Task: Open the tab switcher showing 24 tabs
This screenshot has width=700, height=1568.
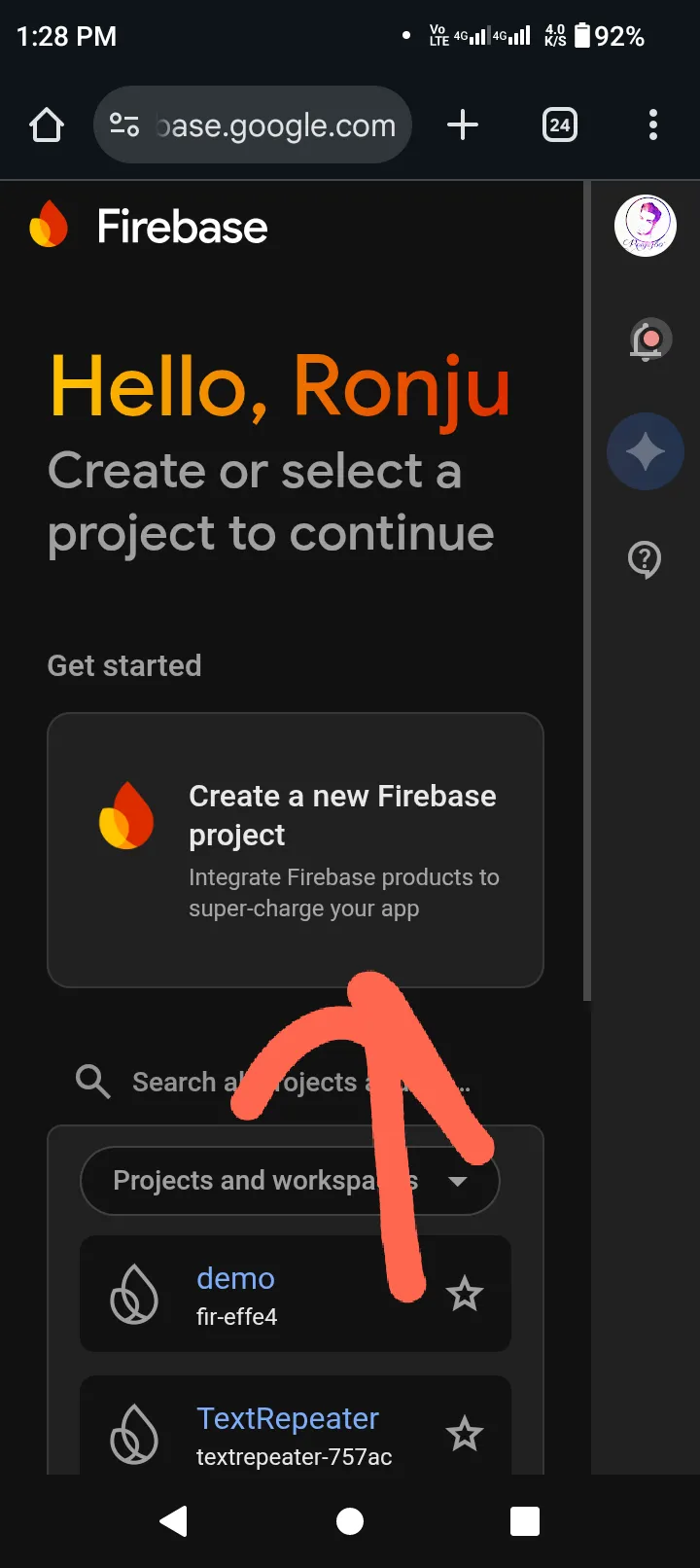Action: pos(559,125)
